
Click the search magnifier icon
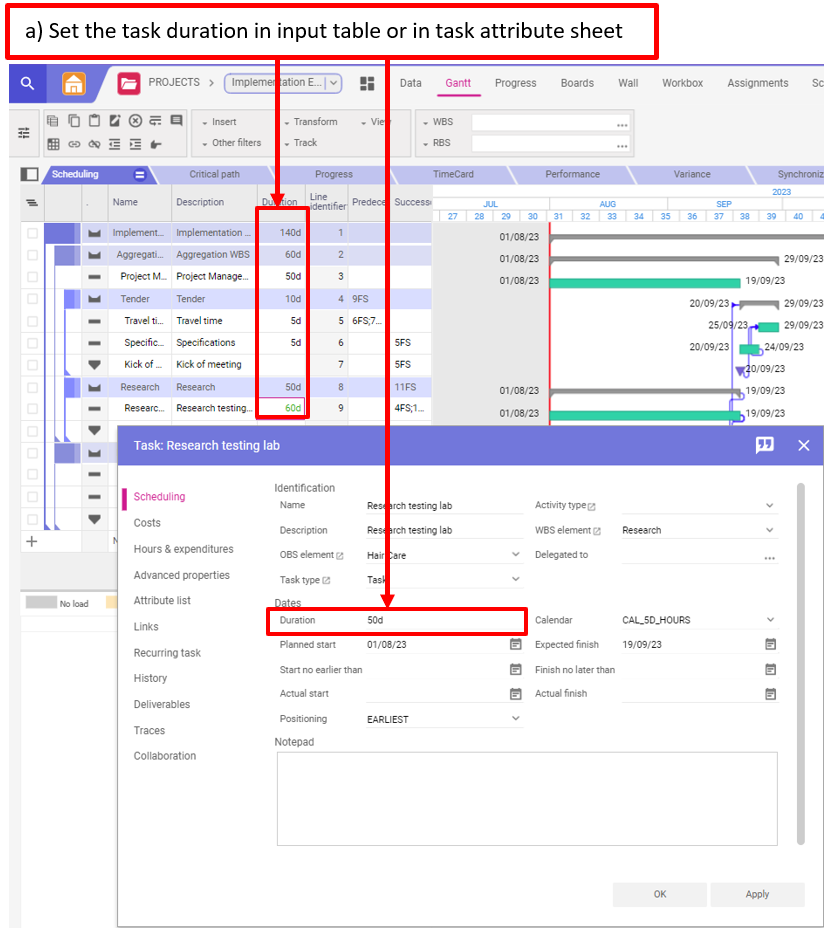coord(27,84)
